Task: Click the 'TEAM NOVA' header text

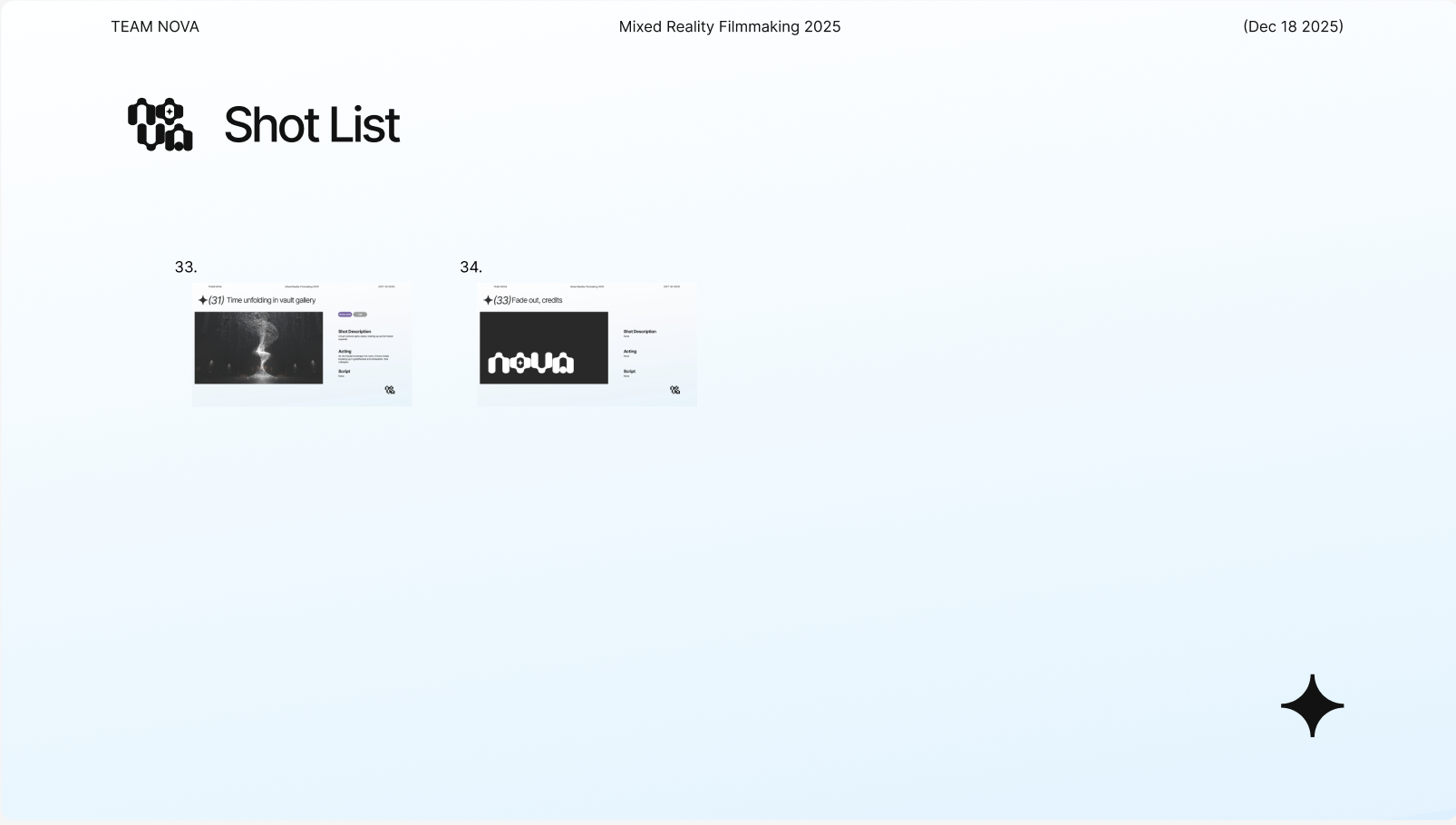Action: 155,27
